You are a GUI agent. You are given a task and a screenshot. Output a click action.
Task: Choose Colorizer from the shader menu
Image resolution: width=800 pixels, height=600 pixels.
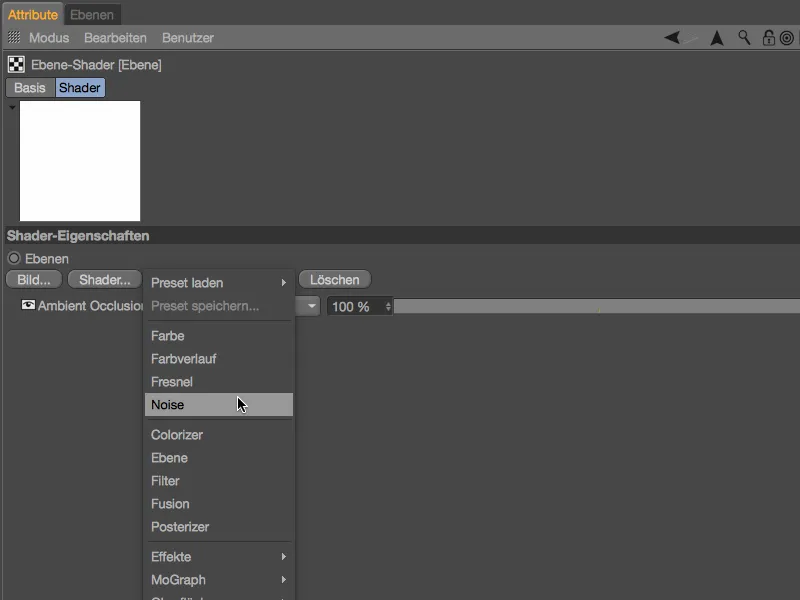tap(219, 435)
